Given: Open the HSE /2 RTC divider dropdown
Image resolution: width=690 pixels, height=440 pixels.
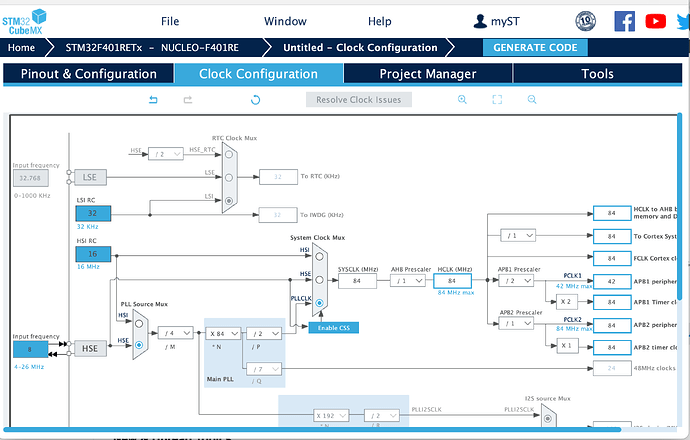Looking at the screenshot, I should click(166, 154).
